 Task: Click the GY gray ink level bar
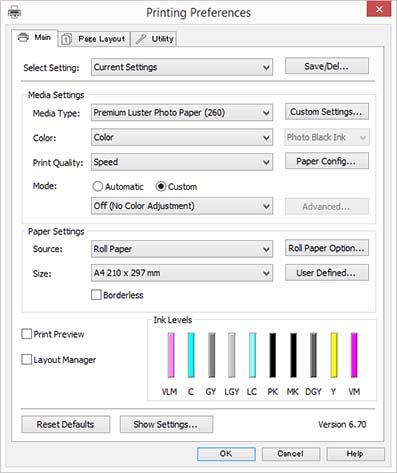point(212,355)
